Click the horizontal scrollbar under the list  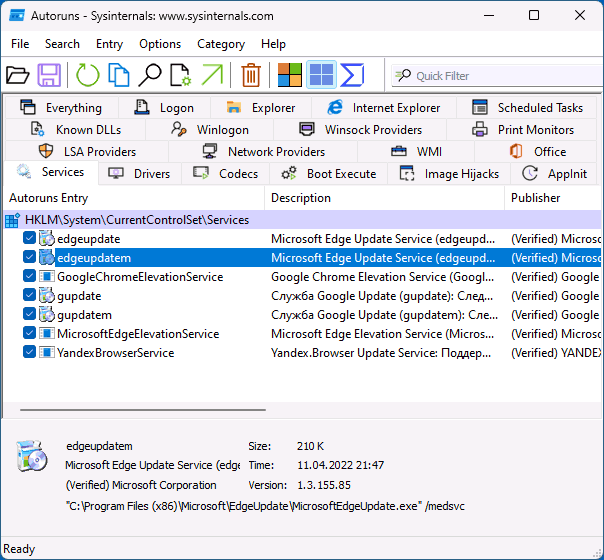[x=143, y=410]
